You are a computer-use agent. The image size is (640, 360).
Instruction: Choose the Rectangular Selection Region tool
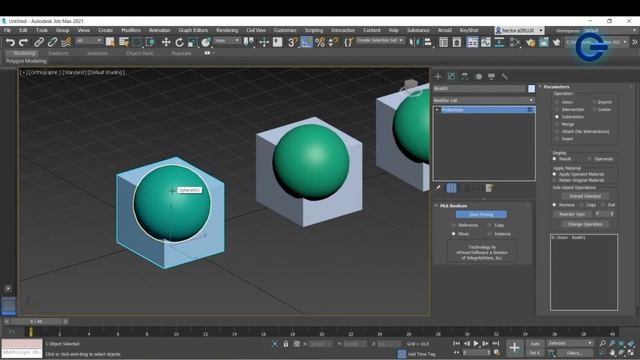(137, 42)
